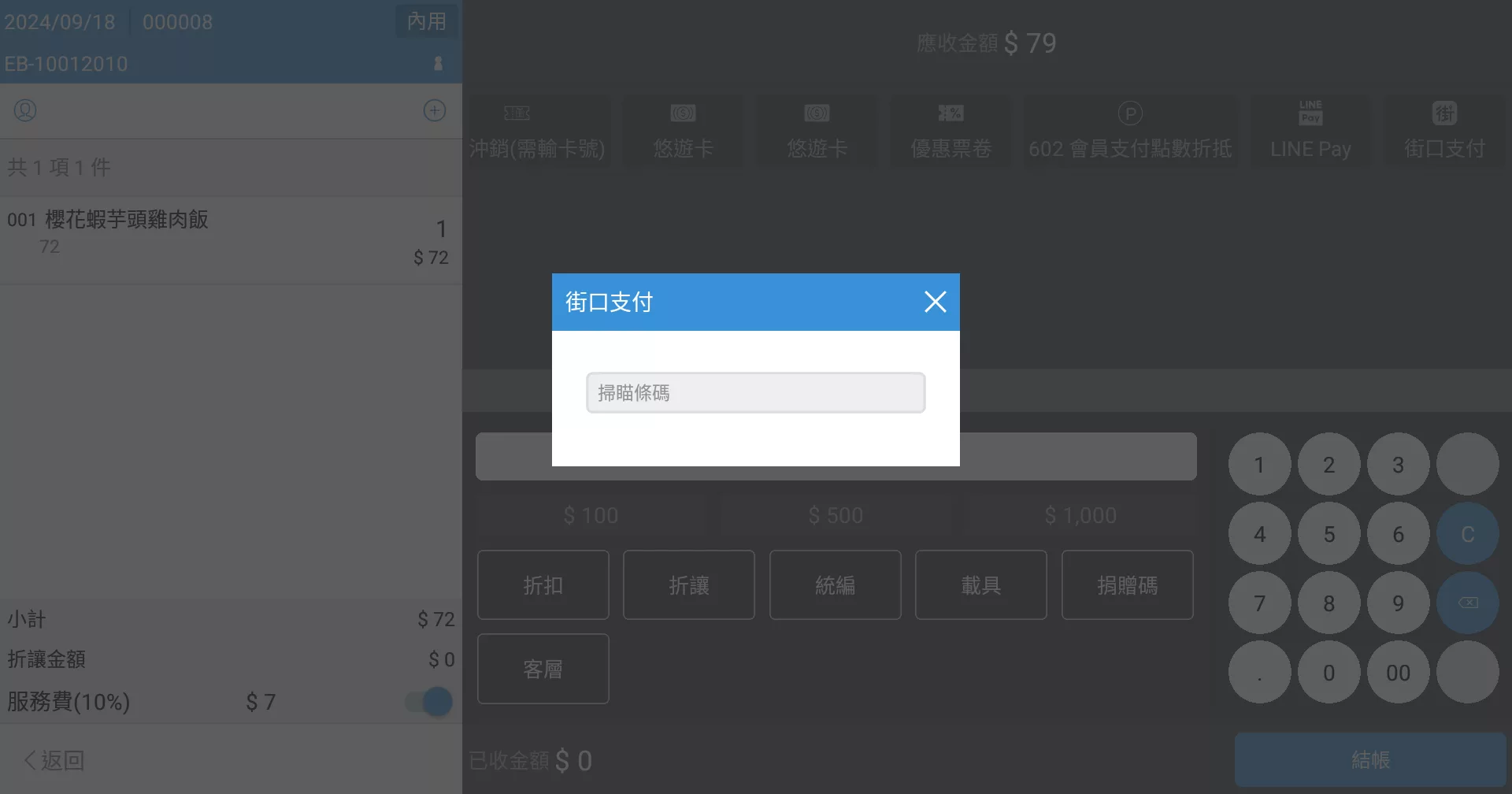This screenshot has height=794, width=1512.
Task: Click the 應收金額 $ 79 total
Action: pos(986,43)
